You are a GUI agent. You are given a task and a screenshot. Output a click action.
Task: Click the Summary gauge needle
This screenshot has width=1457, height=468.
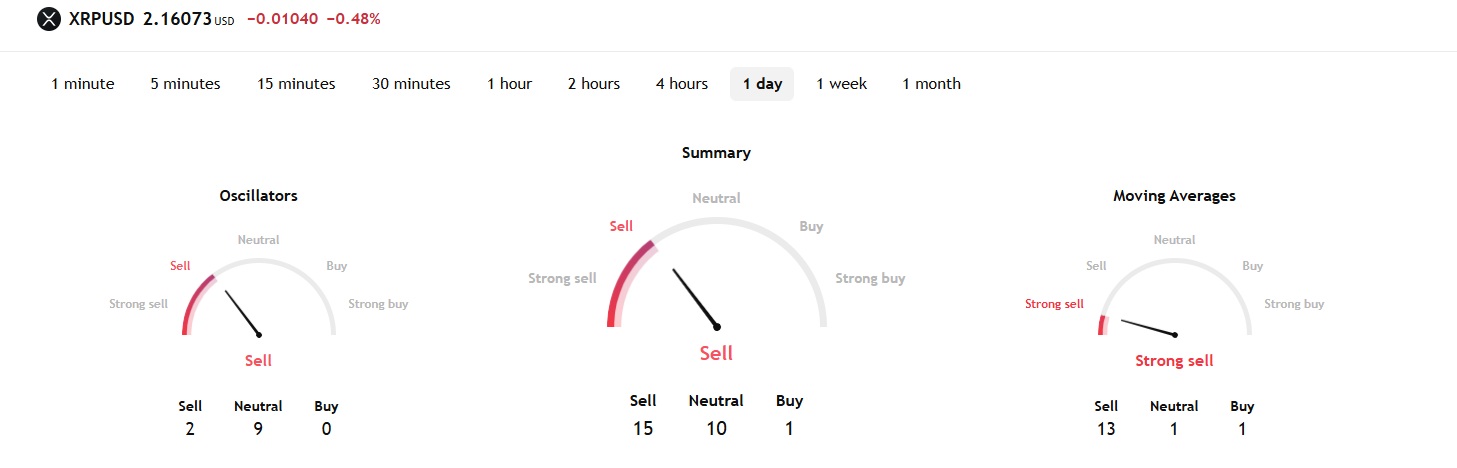[x=695, y=297]
